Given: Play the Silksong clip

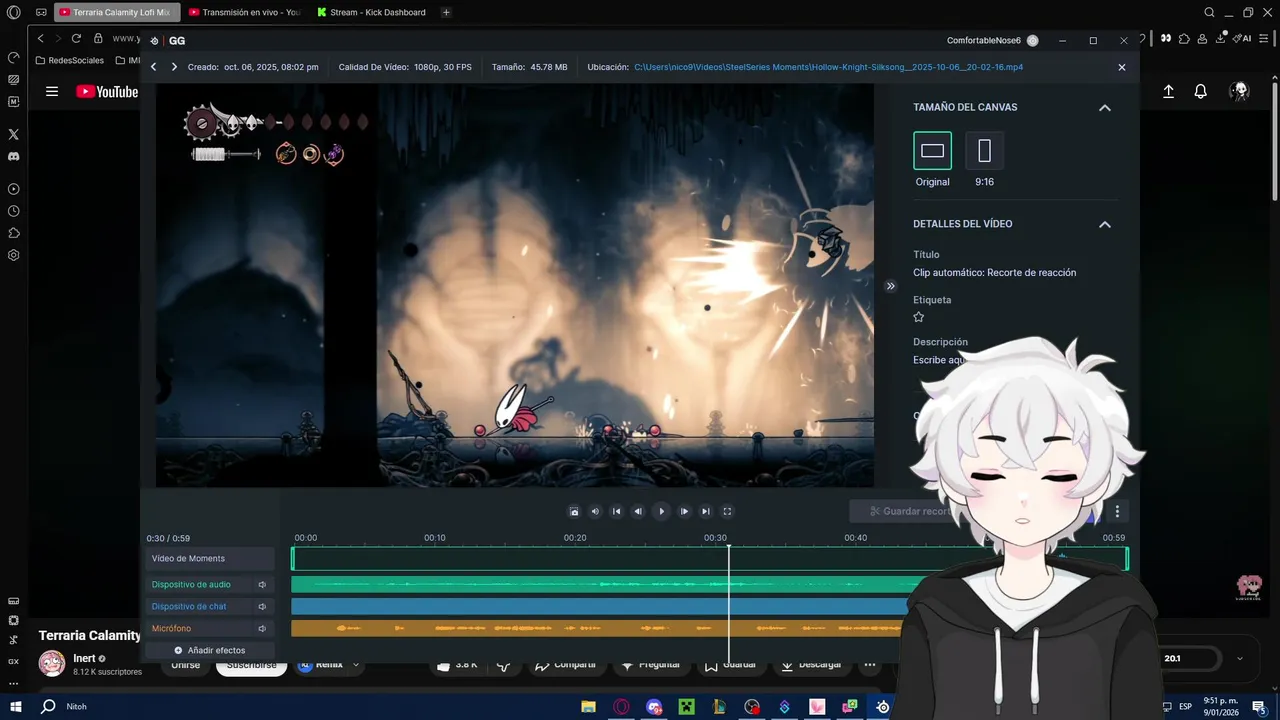Looking at the screenshot, I should coord(661,511).
